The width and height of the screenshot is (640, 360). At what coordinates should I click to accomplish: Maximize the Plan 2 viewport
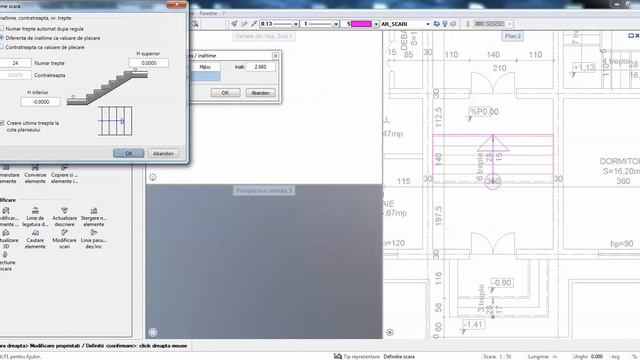[631, 36]
